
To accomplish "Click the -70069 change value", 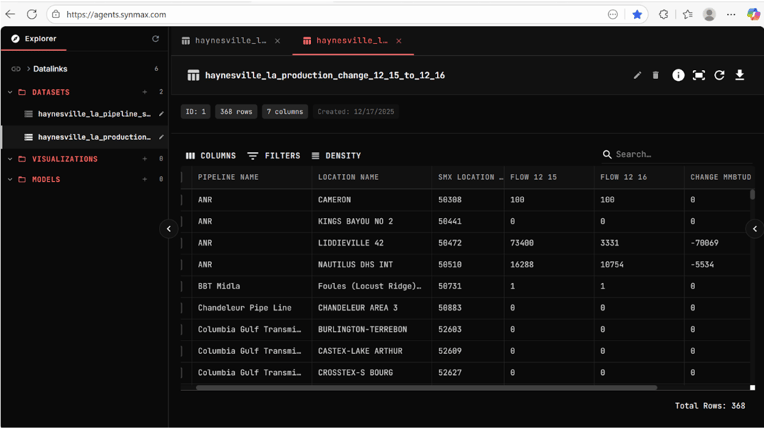I will coord(705,243).
